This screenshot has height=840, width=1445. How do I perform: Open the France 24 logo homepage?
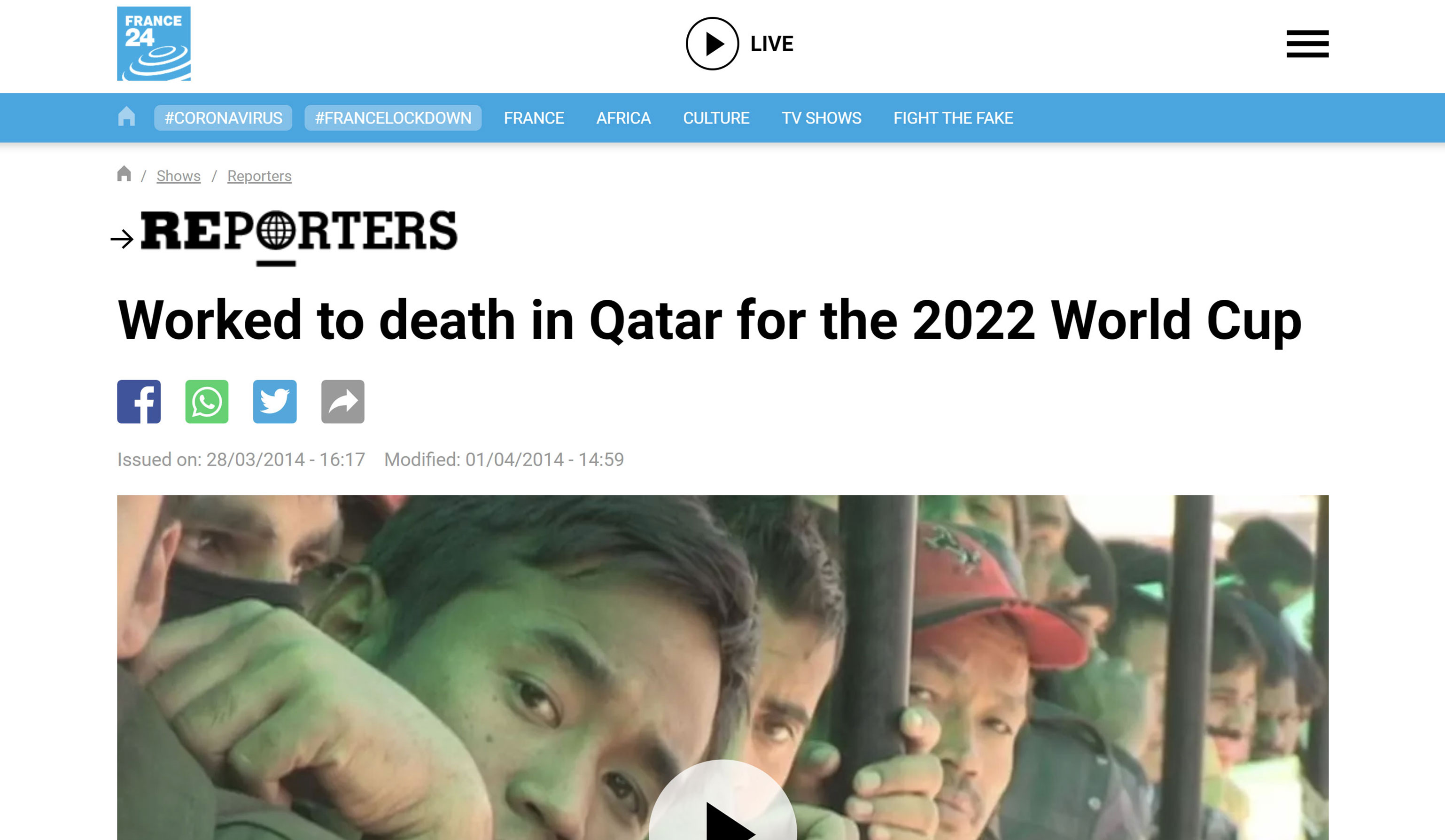tap(154, 44)
